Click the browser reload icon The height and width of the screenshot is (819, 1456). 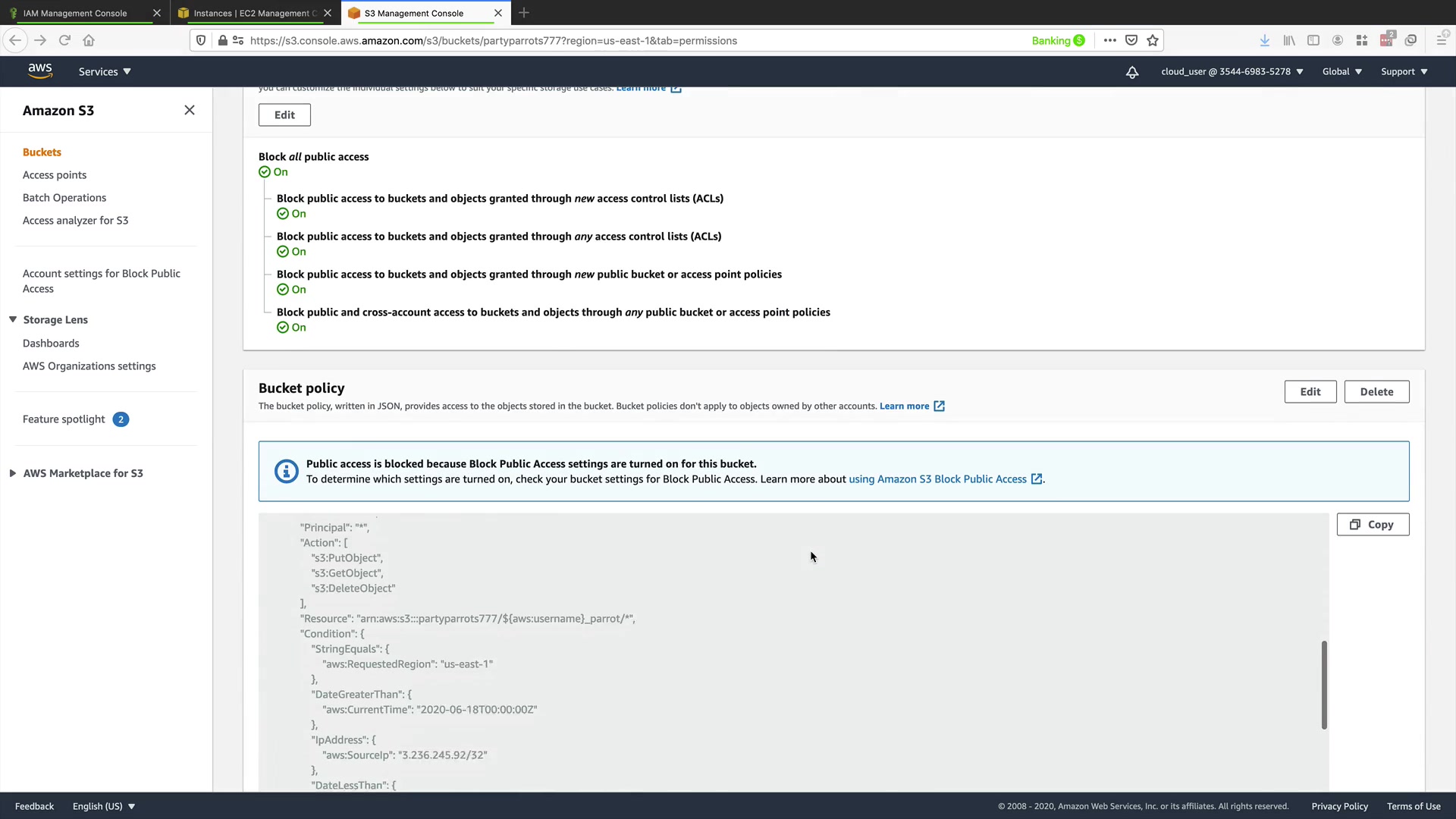(64, 41)
